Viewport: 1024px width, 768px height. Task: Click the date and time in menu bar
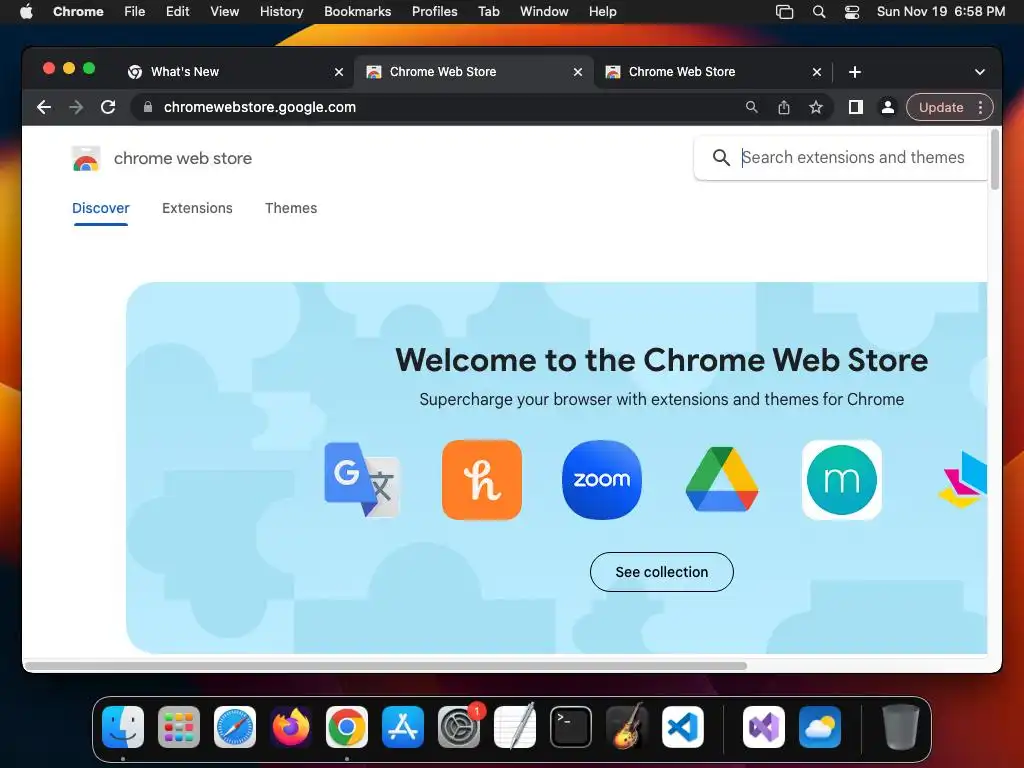pos(940,11)
